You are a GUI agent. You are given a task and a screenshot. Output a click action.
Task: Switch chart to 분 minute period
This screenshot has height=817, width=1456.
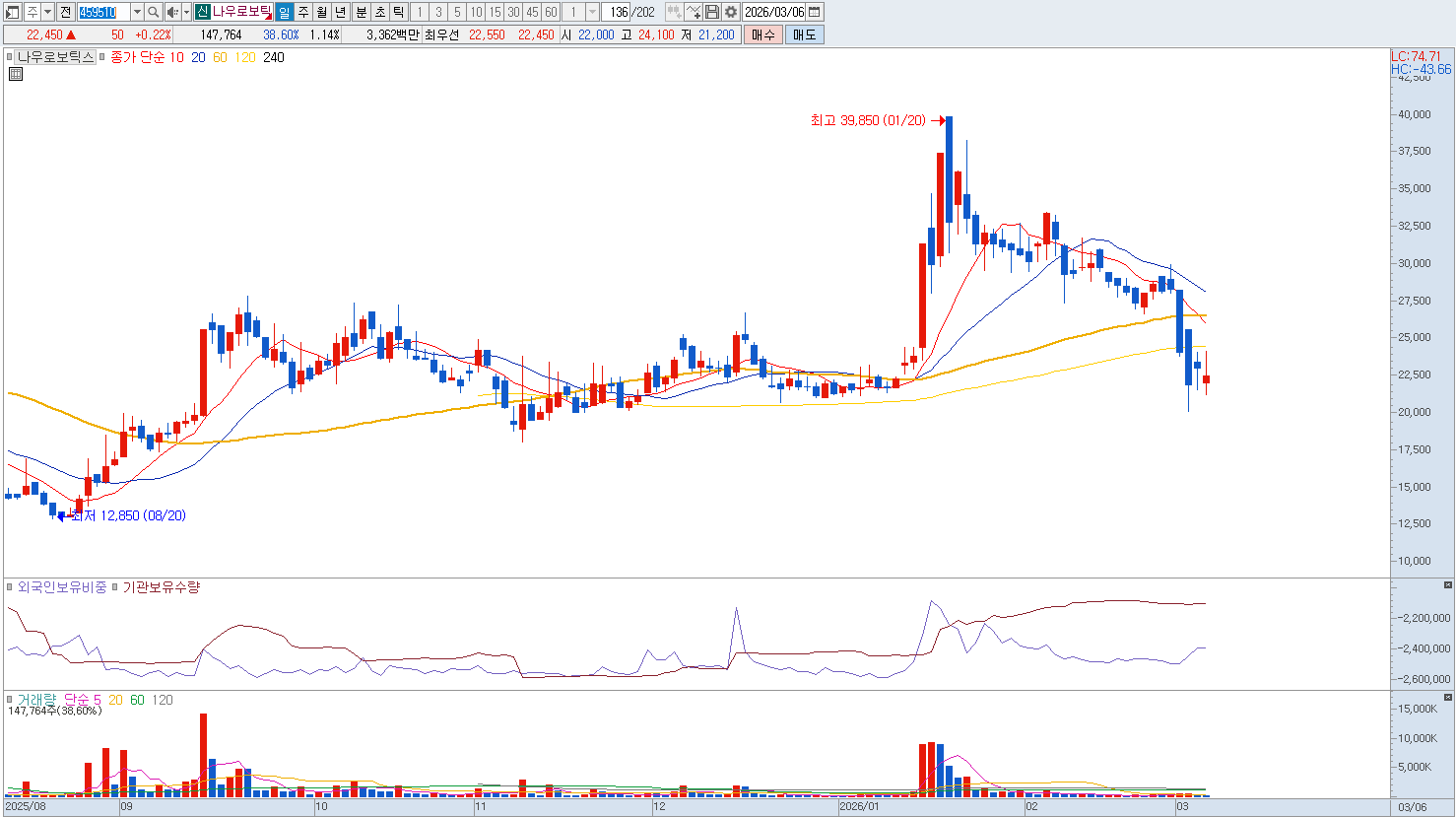click(x=361, y=12)
